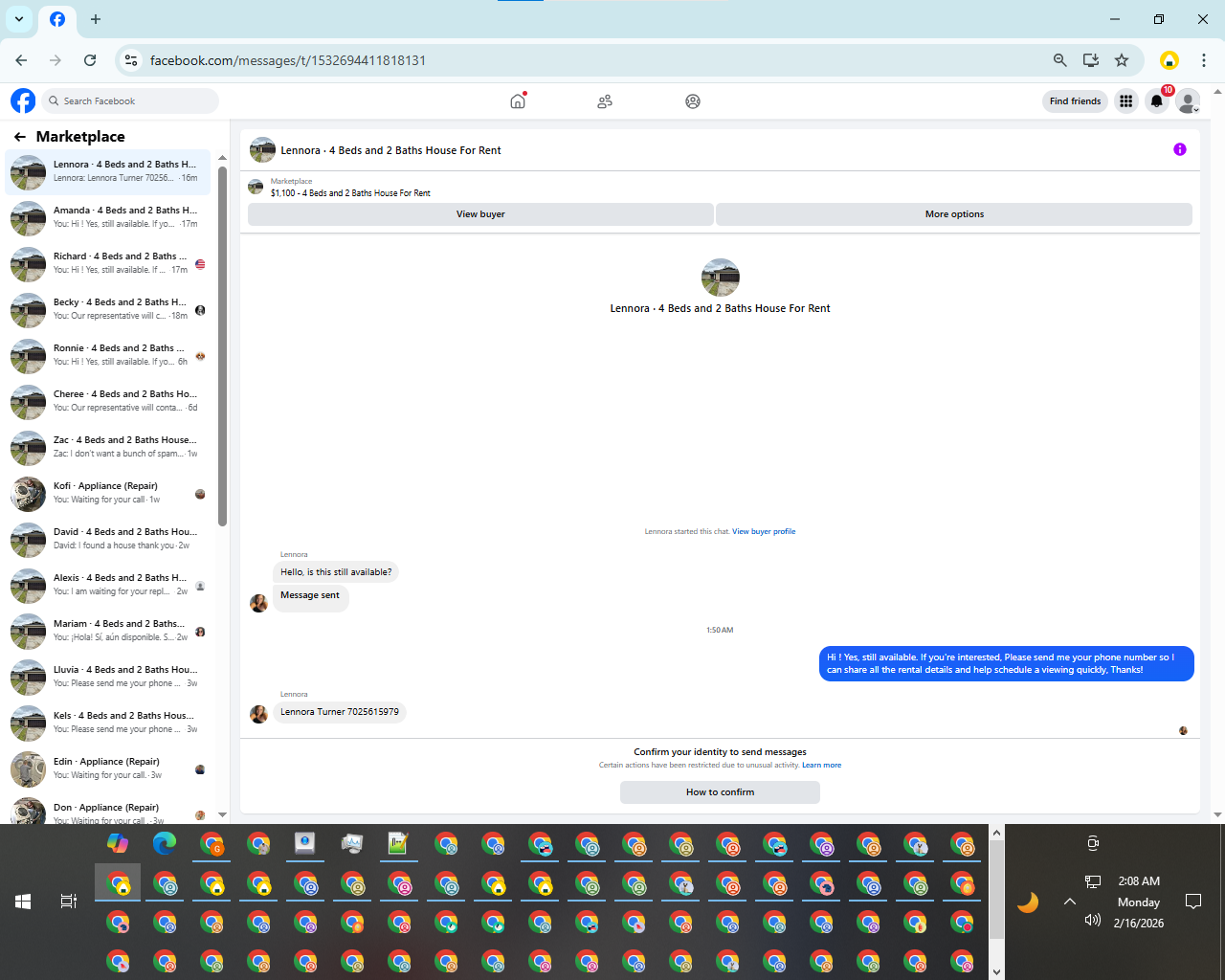The width and height of the screenshot is (1225, 980).
Task: Open the Facebook tab in Chrome
Action: coord(57,19)
